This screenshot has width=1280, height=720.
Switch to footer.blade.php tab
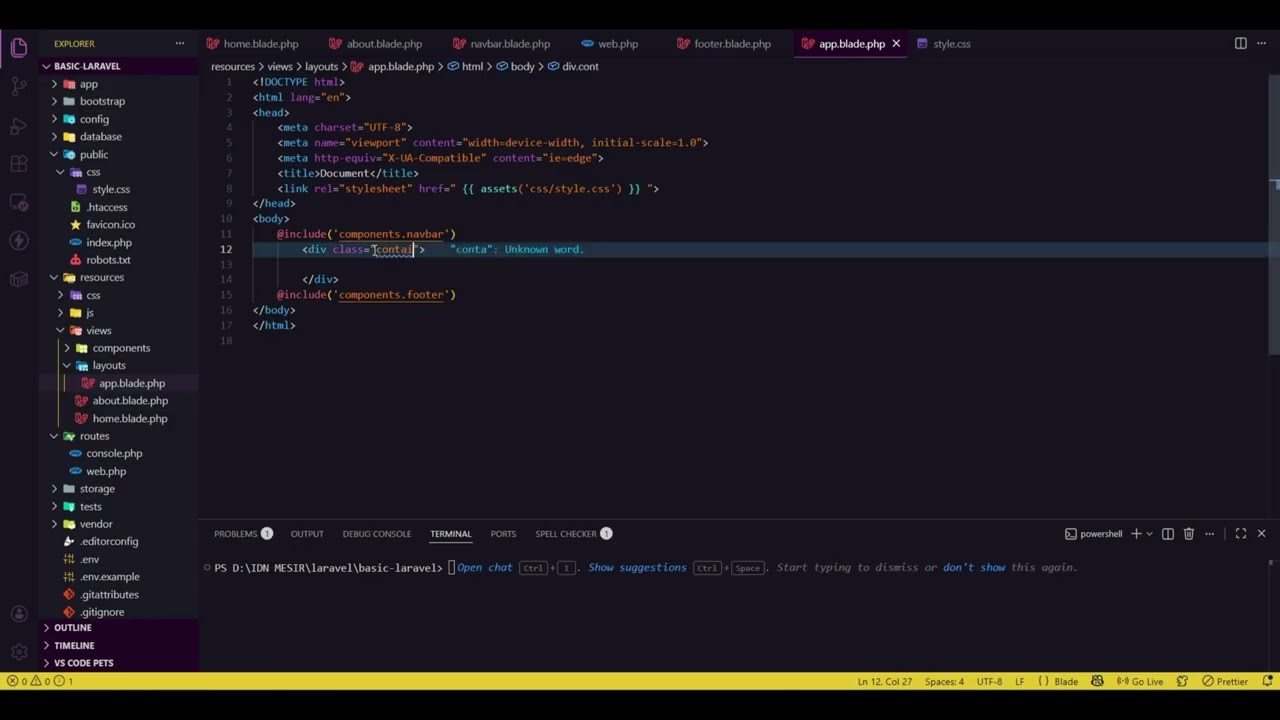(723, 43)
